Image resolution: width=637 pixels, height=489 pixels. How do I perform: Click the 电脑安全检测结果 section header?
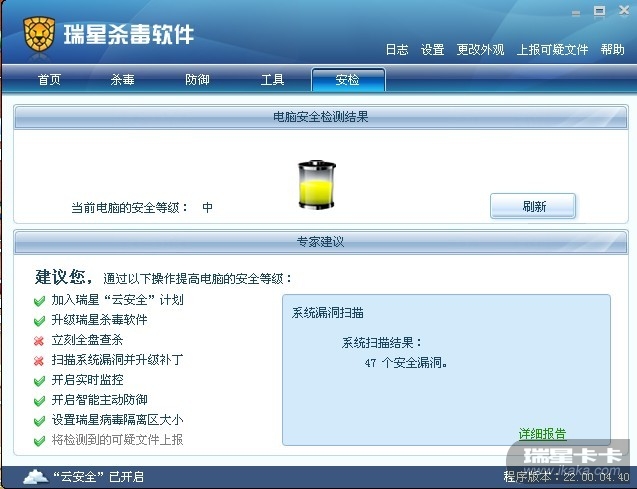tap(321, 117)
